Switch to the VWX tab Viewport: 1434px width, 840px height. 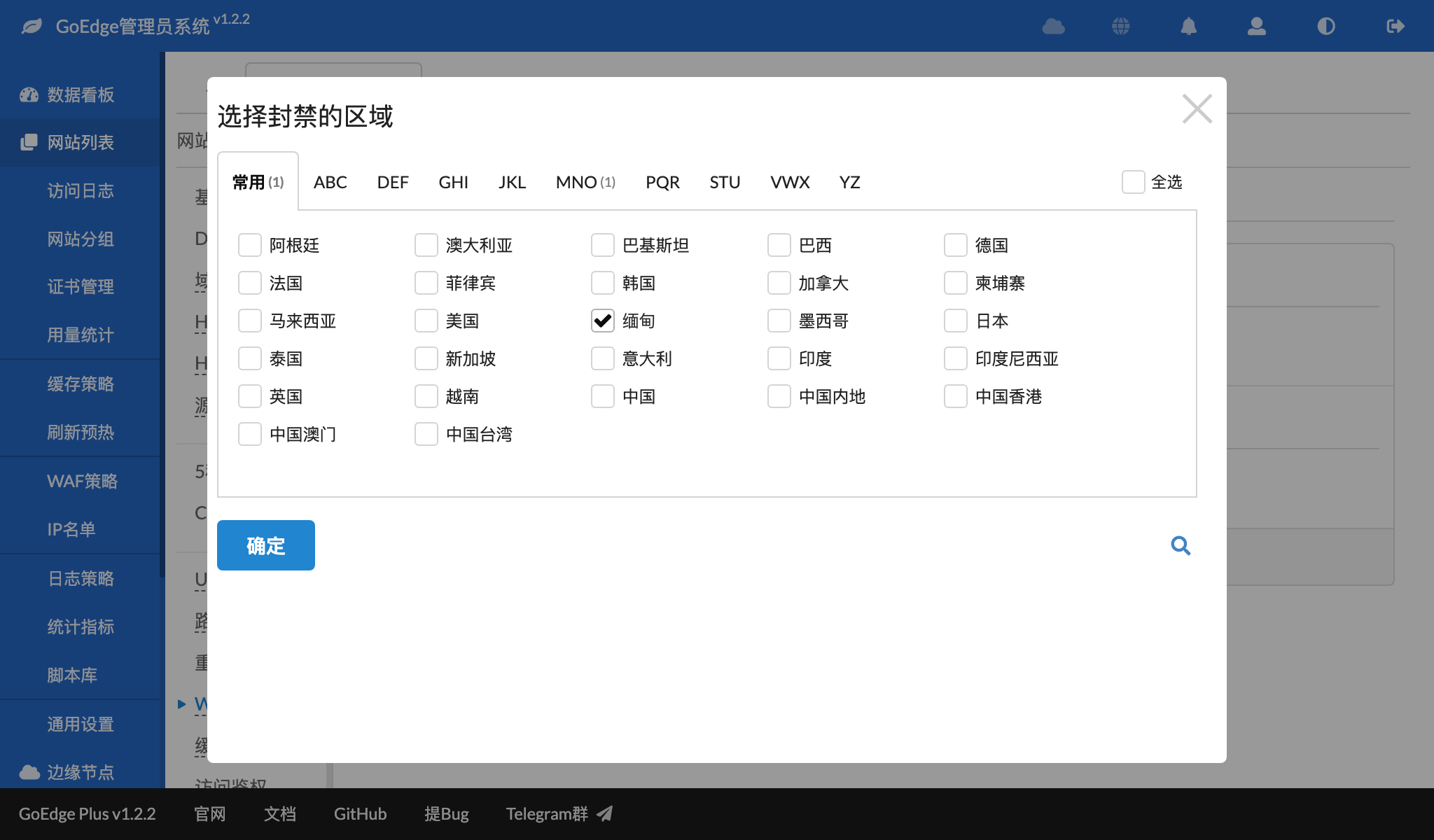[791, 183]
